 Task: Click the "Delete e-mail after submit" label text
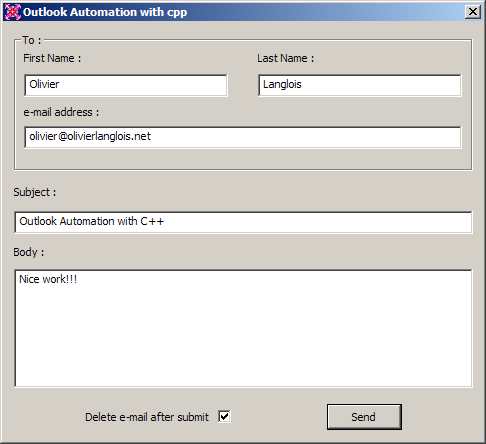[x=147, y=417]
